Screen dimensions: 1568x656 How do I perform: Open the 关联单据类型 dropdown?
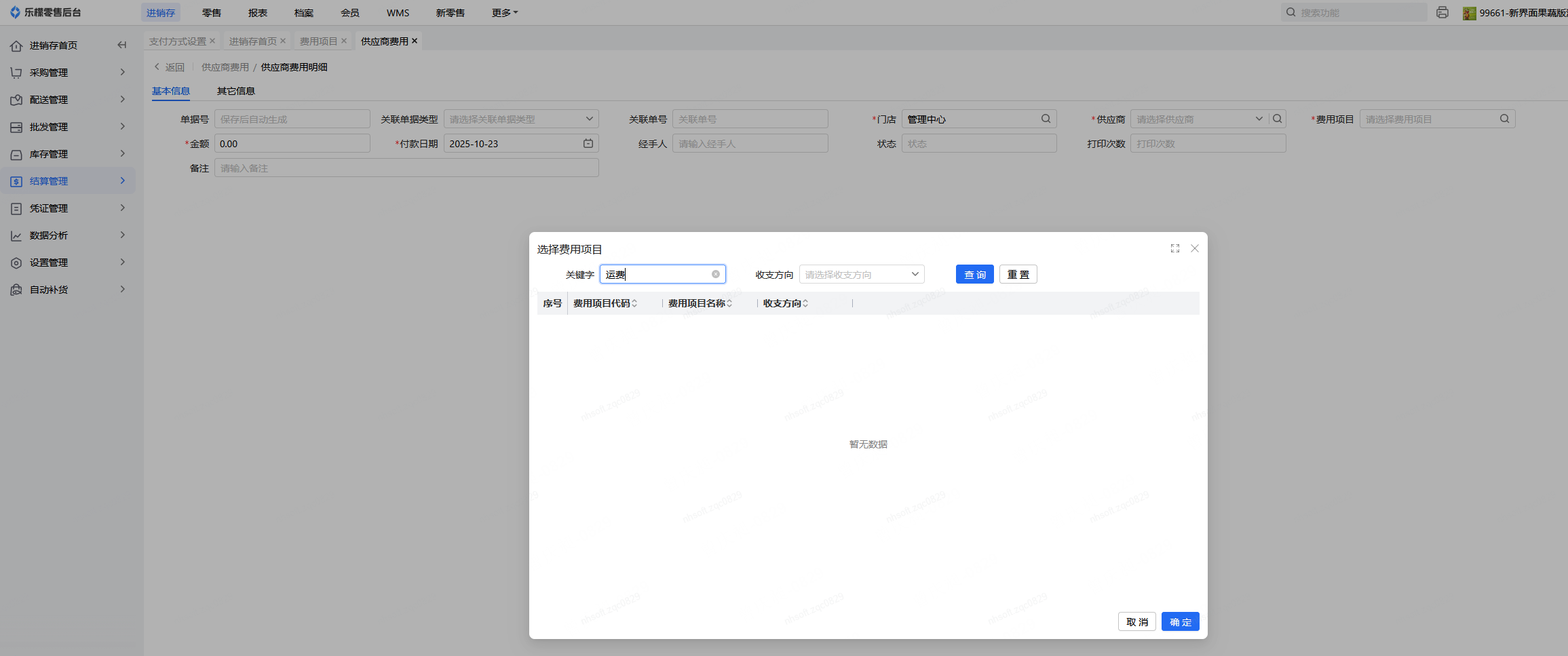[520, 119]
